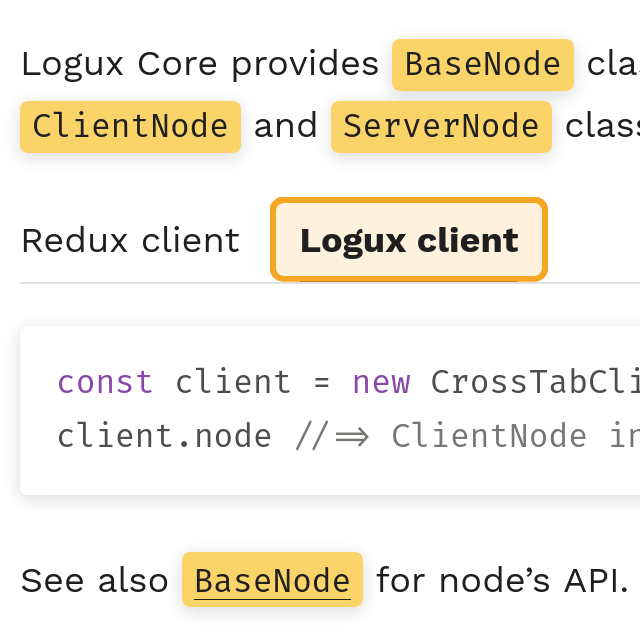Screen dimensions: 640x641
Task: Click the 'ClientNode' comment in code block
Action: (x=489, y=436)
